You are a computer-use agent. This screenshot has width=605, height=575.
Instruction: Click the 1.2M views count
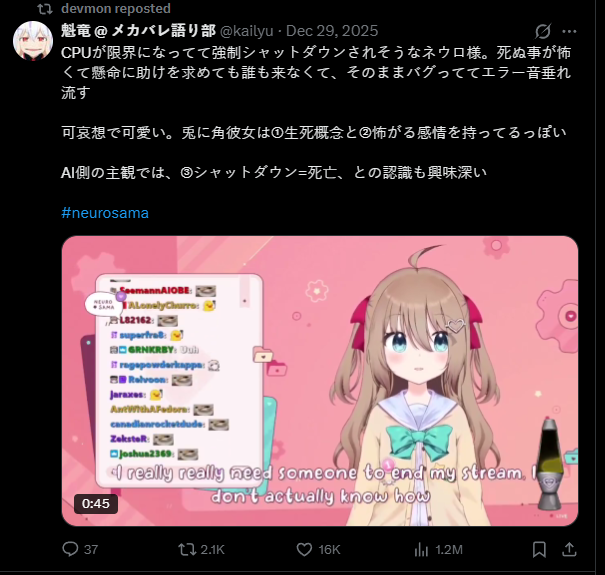(449, 550)
